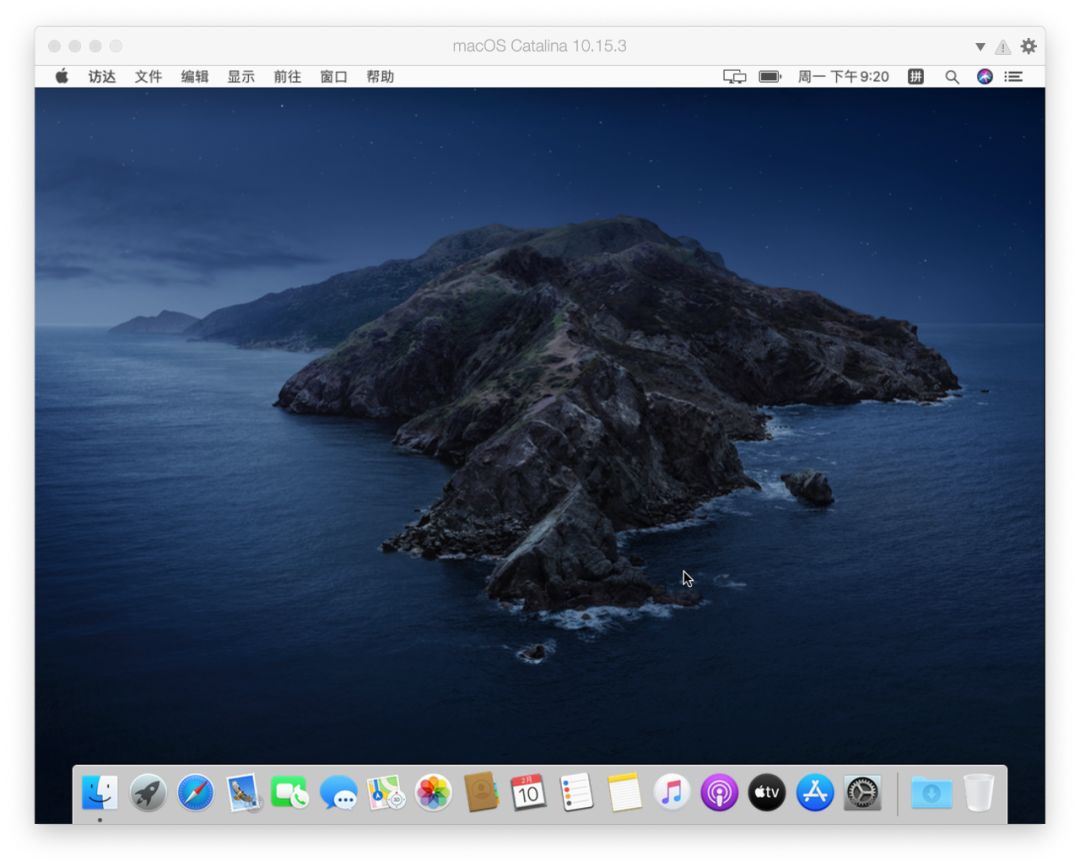The width and height of the screenshot is (1080, 867).
Task: Open Downloads folder stack in Dock
Action: click(931, 793)
